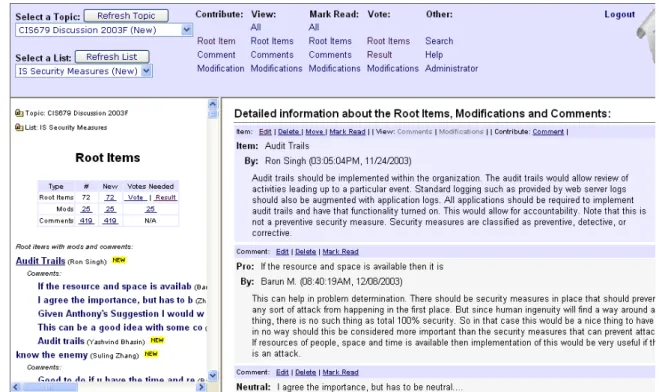Image resolution: width=659 pixels, height=392 pixels.
Task: Click Delete in the Item action bar
Action: [x=289, y=132]
